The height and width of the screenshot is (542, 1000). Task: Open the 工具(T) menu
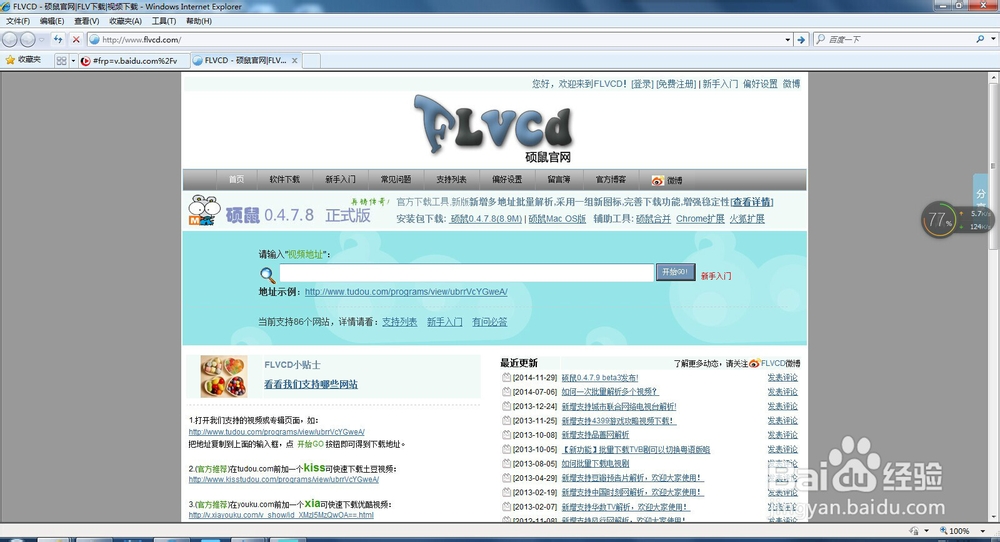coord(164,21)
